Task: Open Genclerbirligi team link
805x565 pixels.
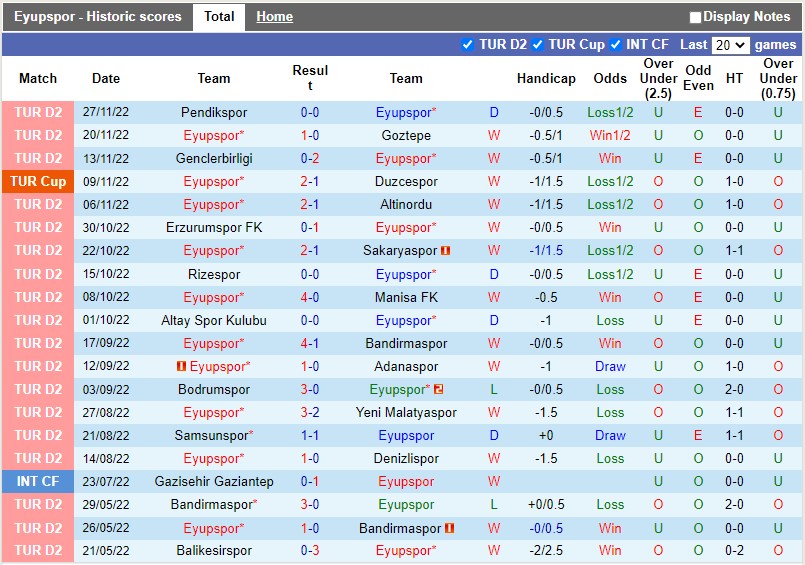Action: tap(214, 158)
